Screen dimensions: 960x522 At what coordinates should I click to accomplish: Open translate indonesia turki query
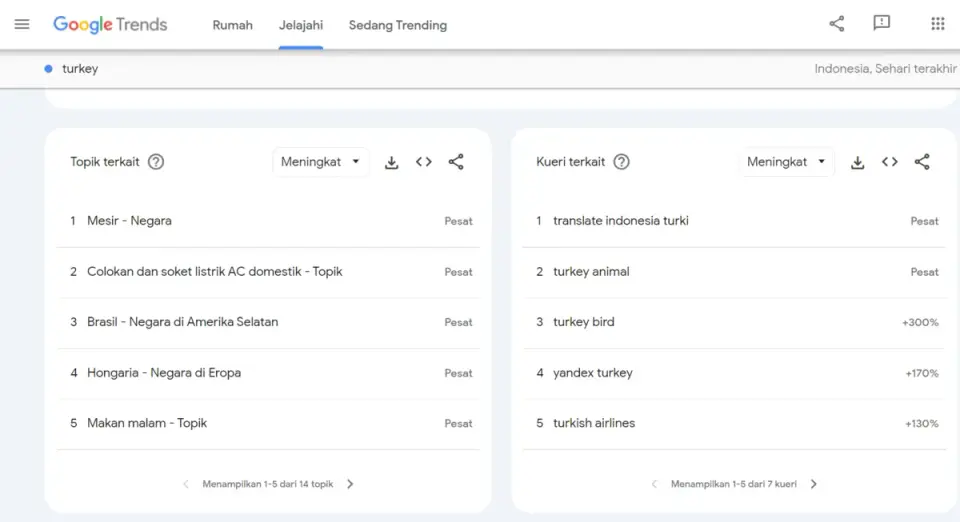pos(734,221)
